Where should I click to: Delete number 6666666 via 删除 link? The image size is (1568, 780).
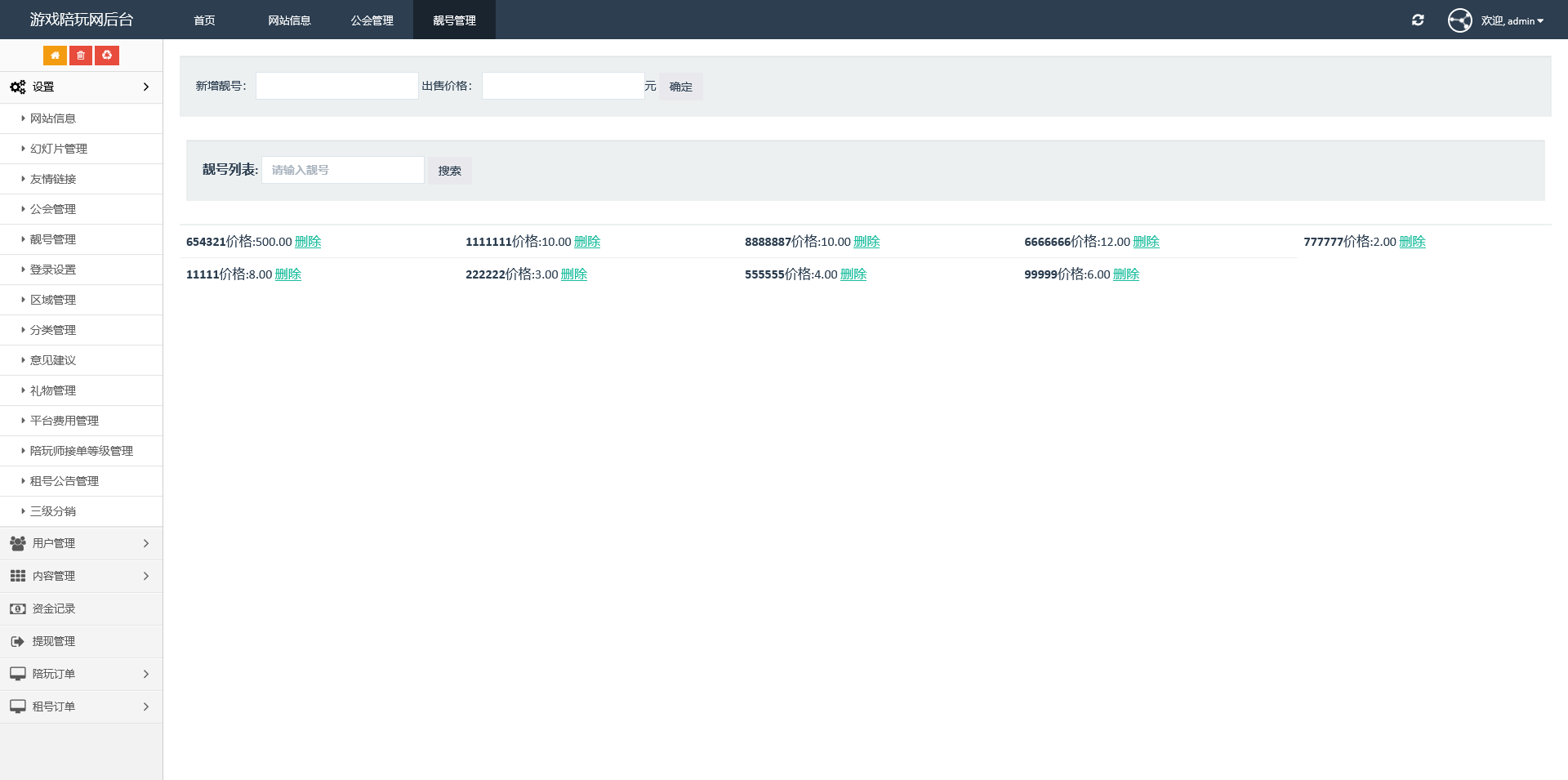point(1146,242)
